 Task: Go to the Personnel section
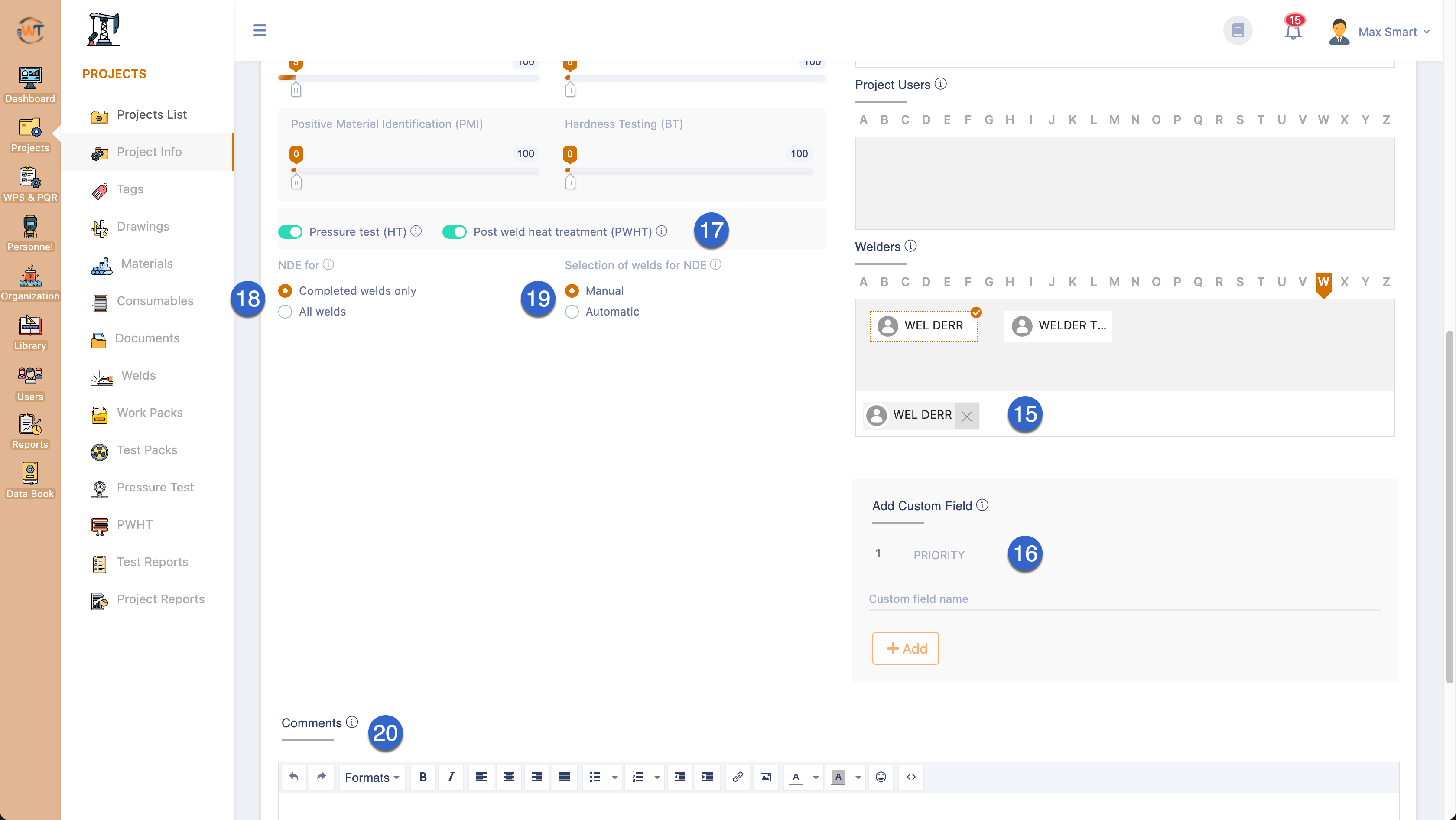click(x=30, y=234)
